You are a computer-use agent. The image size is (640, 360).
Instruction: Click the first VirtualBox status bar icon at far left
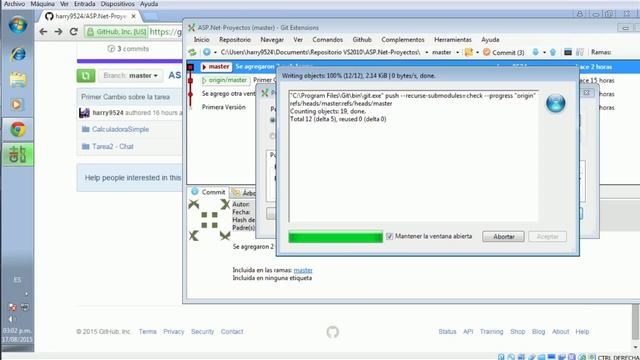tap(501, 357)
